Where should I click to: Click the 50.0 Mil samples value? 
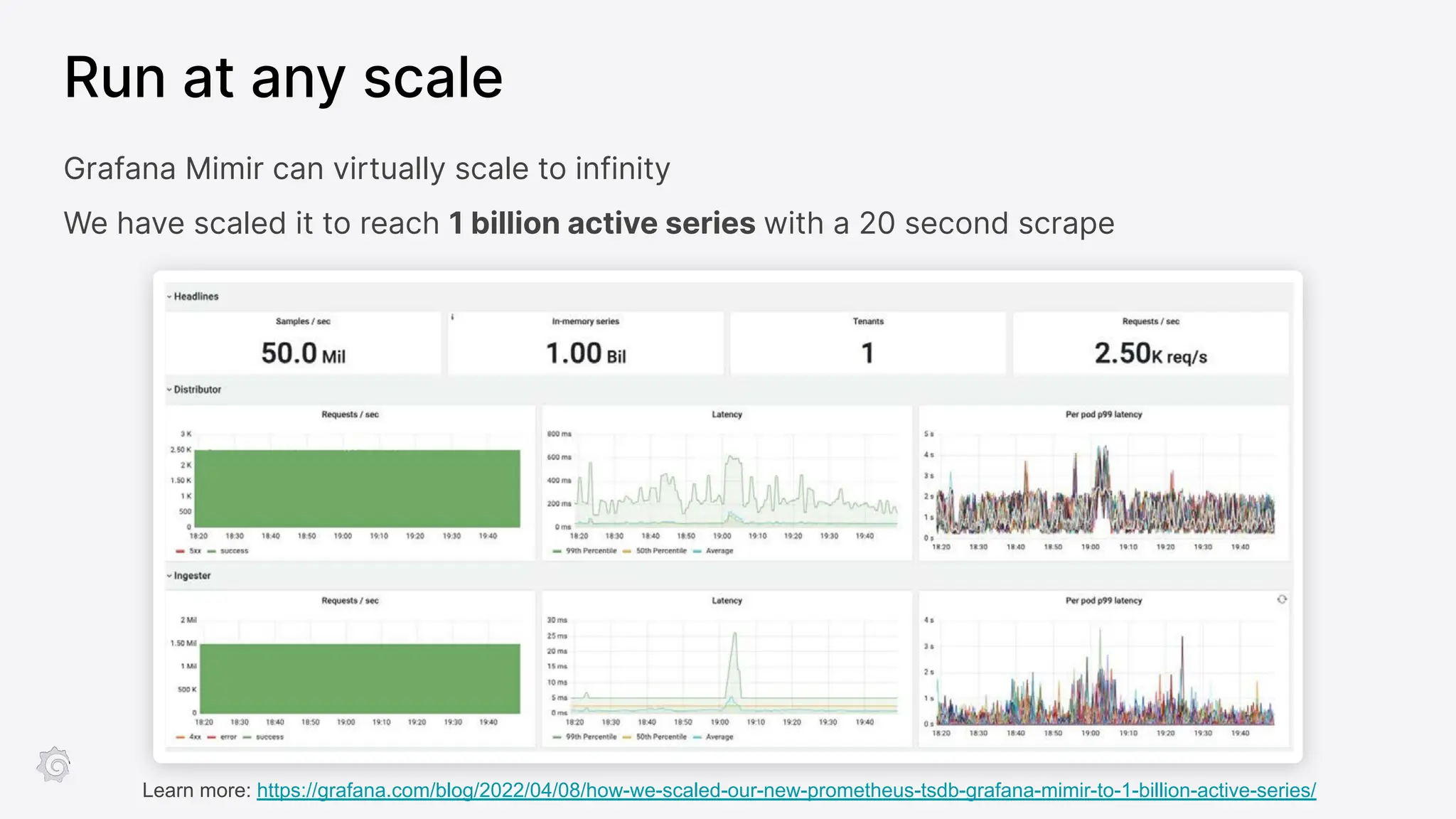click(303, 353)
